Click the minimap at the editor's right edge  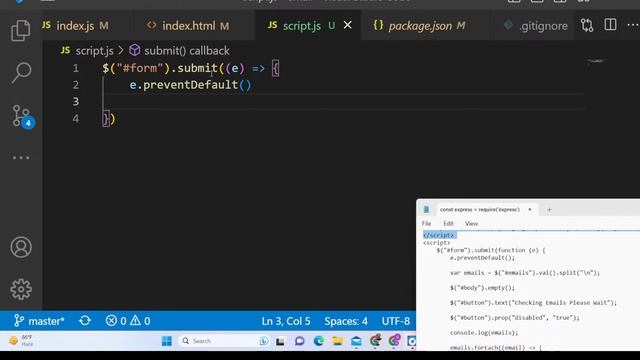[596, 61]
